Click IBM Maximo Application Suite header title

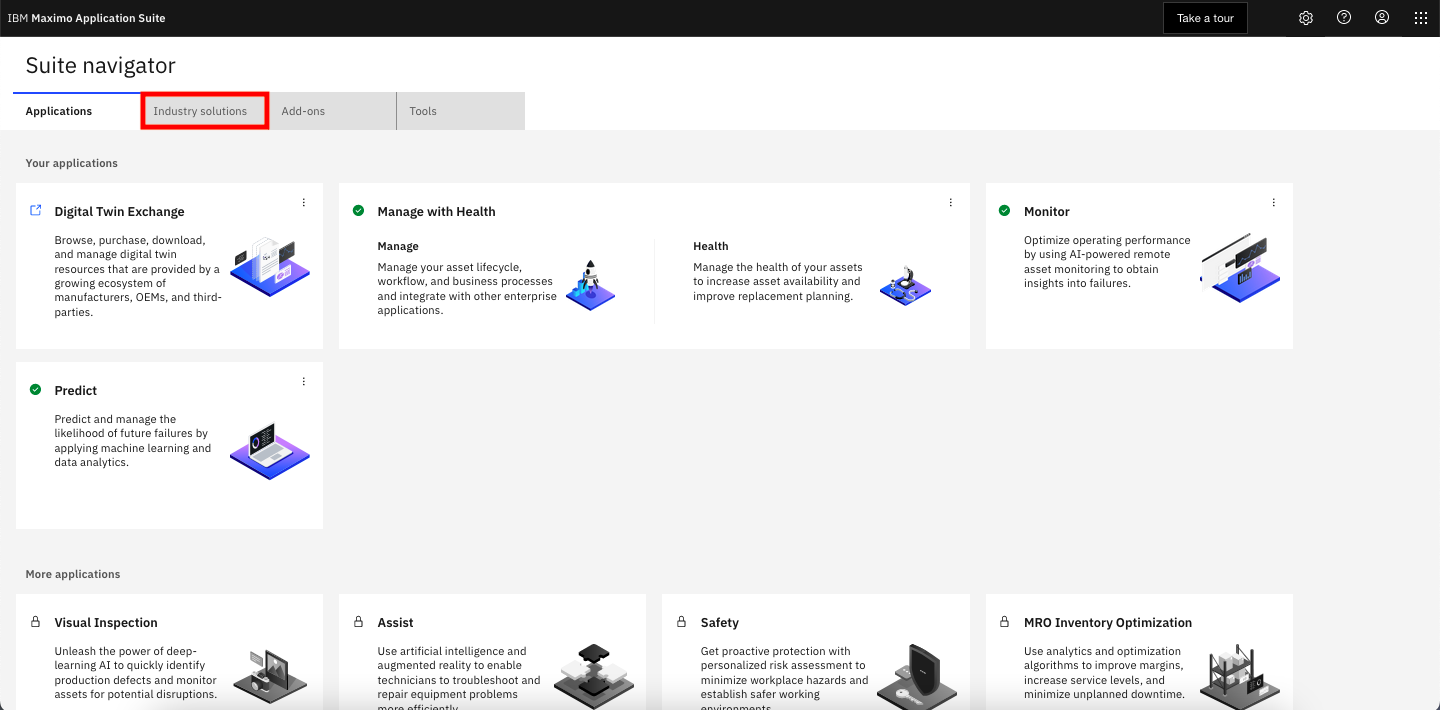pyautogui.click(x=87, y=18)
